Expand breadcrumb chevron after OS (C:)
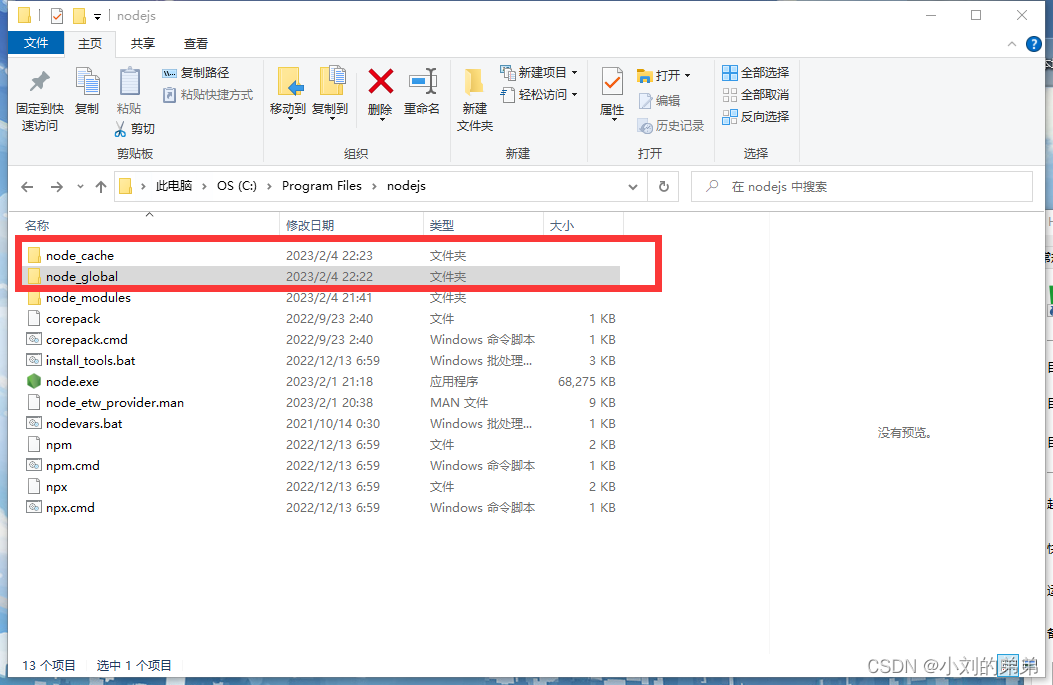1053x685 pixels. tap(269, 187)
